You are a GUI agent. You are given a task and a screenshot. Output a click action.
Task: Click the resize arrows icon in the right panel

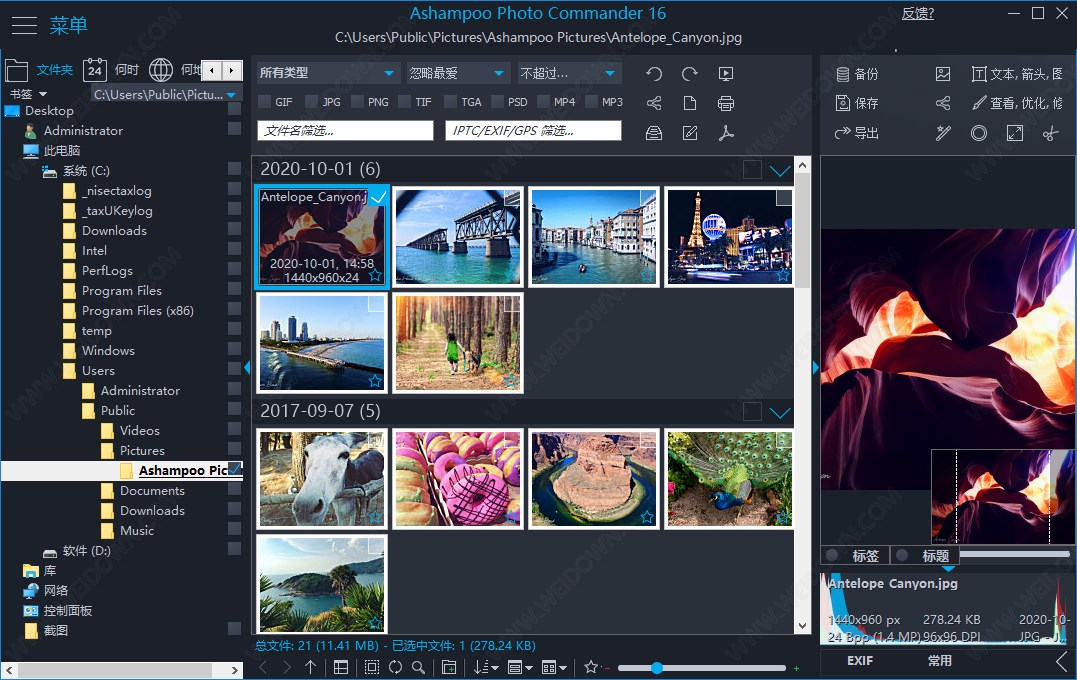[1015, 134]
